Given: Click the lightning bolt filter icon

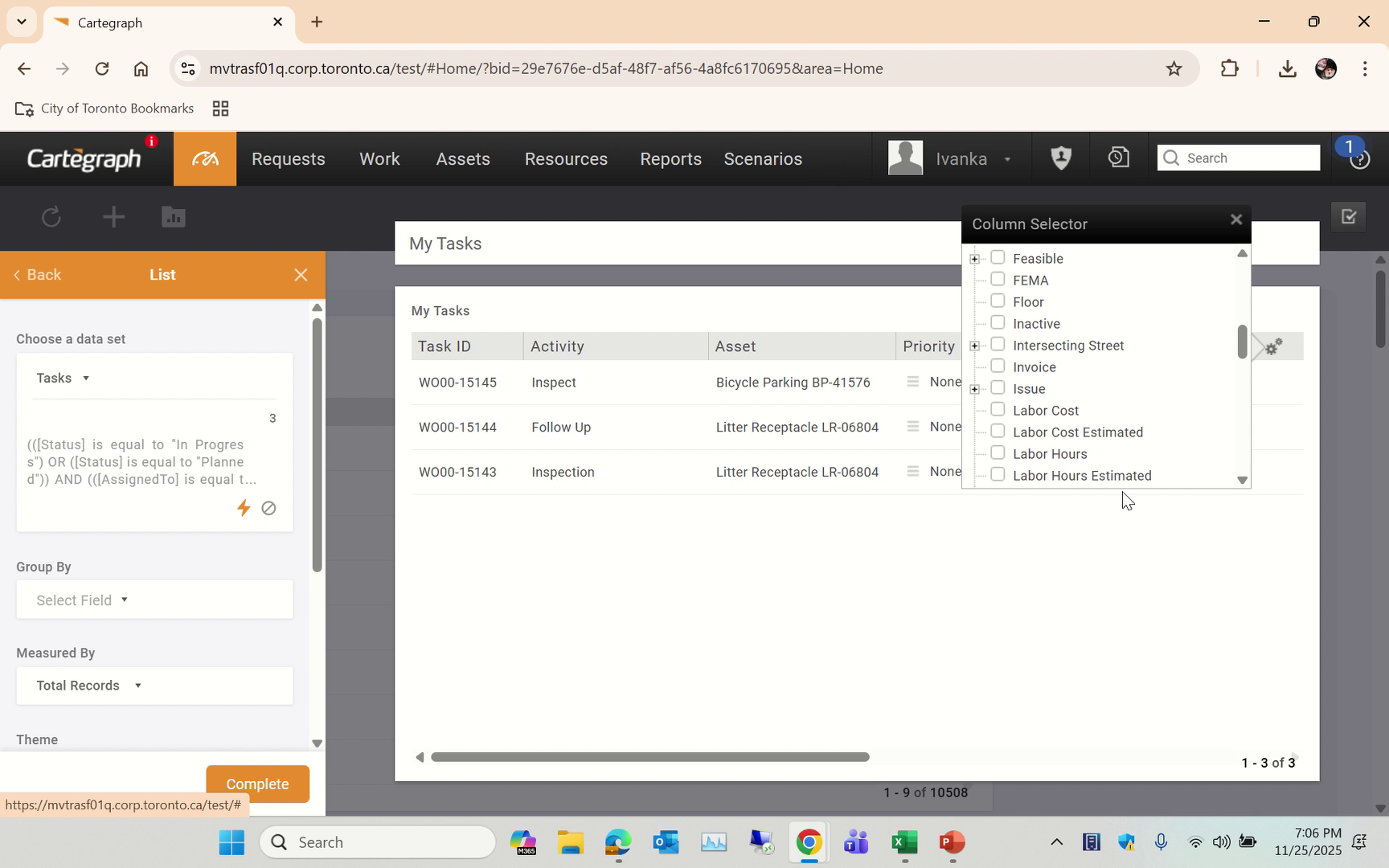Looking at the screenshot, I should tap(244, 508).
